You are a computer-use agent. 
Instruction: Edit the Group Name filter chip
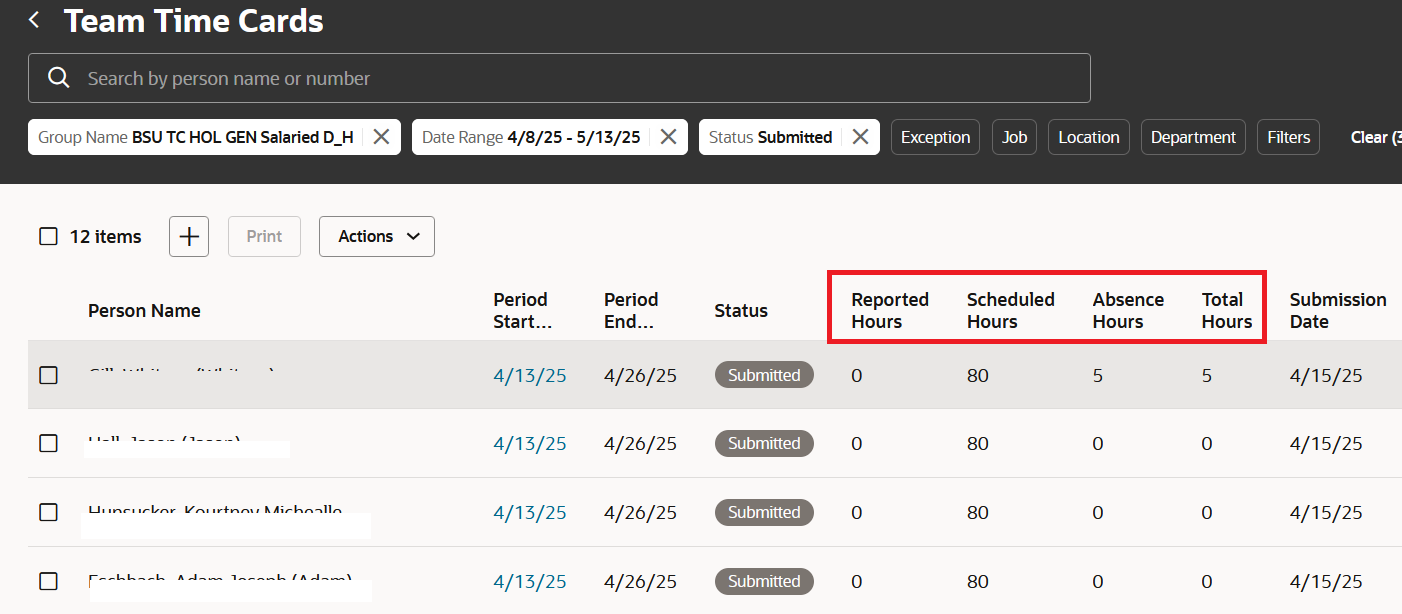[196, 137]
